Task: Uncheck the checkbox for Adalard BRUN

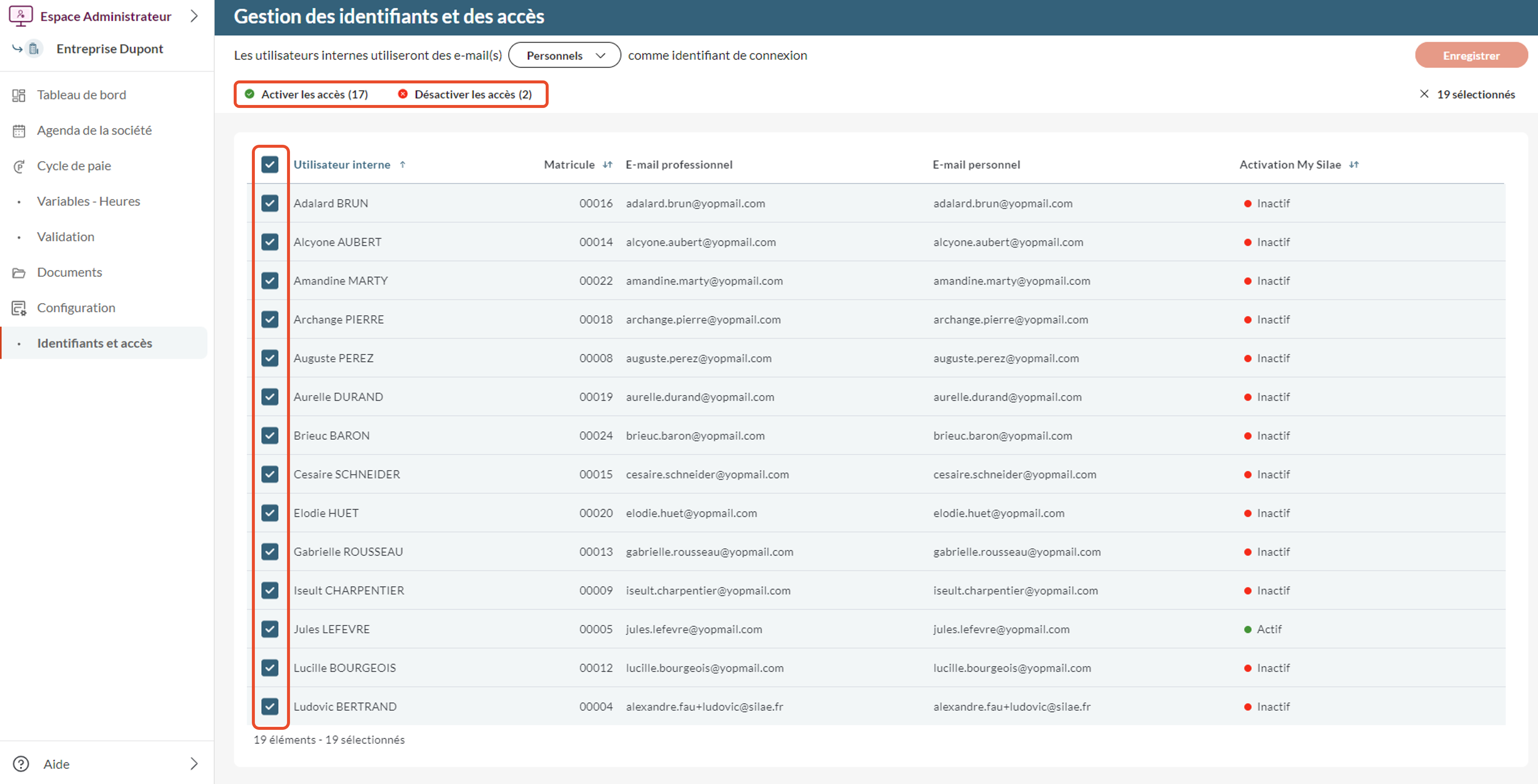Action: pyautogui.click(x=270, y=204)
